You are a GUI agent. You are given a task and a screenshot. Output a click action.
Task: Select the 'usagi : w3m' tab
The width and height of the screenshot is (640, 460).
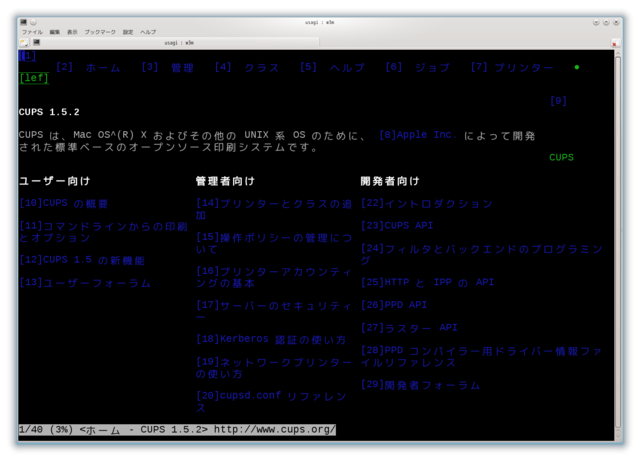(179, 42)
